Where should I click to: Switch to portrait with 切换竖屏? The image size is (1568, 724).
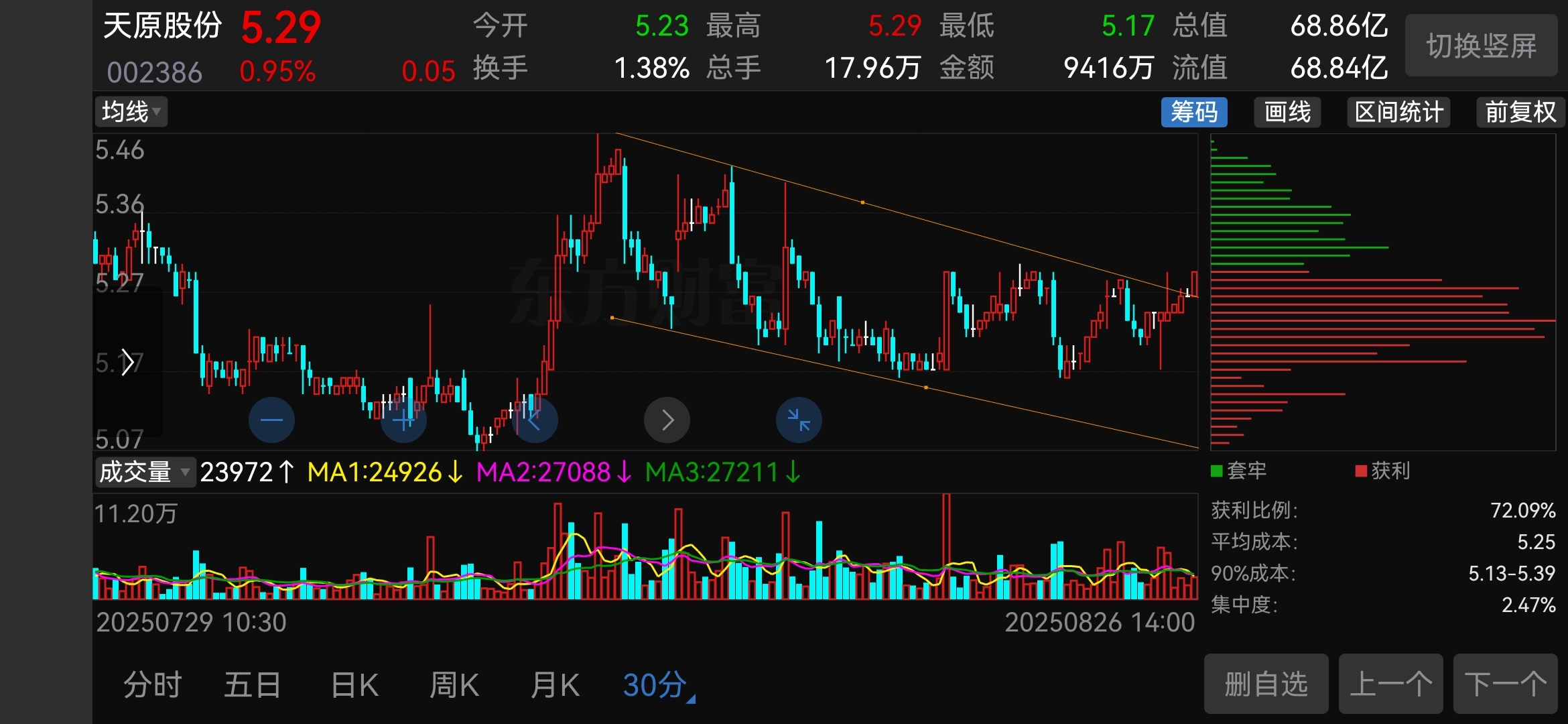tap(1481, 46)
